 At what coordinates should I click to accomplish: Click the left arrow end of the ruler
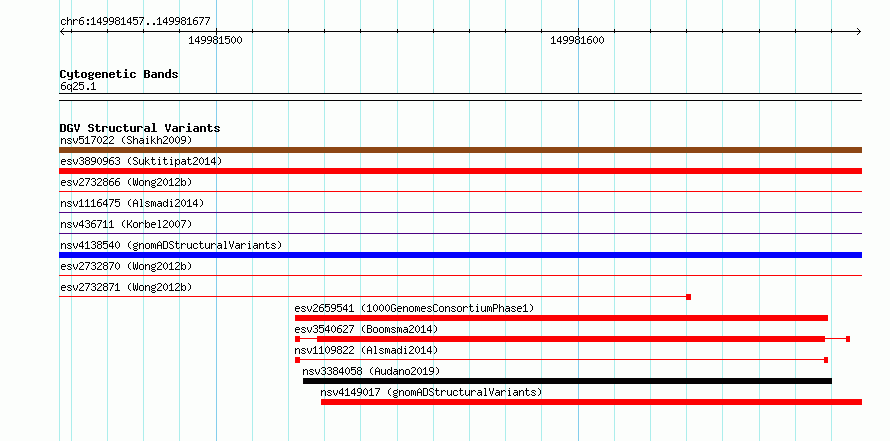coord(63,32)
